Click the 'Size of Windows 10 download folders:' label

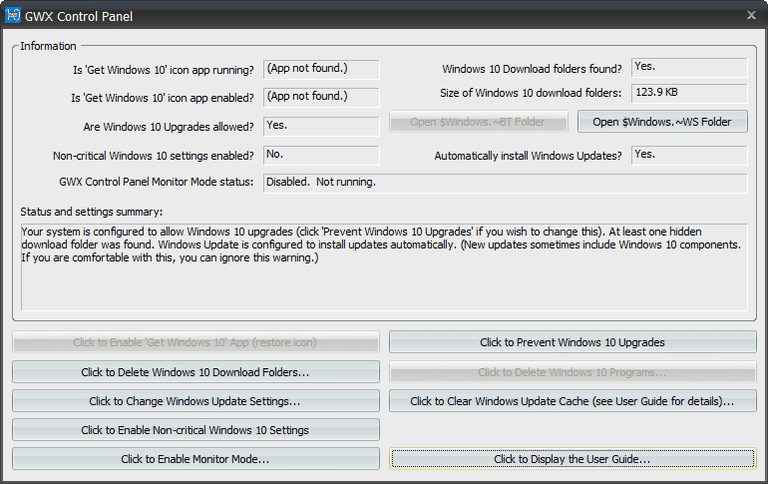pos(530,93)
